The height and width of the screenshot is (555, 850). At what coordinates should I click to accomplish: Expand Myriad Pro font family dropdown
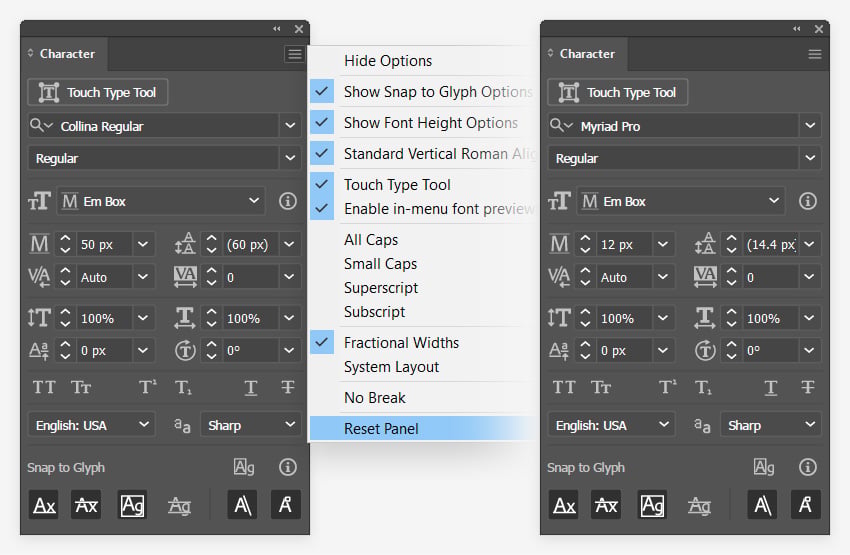coord(810,126)
